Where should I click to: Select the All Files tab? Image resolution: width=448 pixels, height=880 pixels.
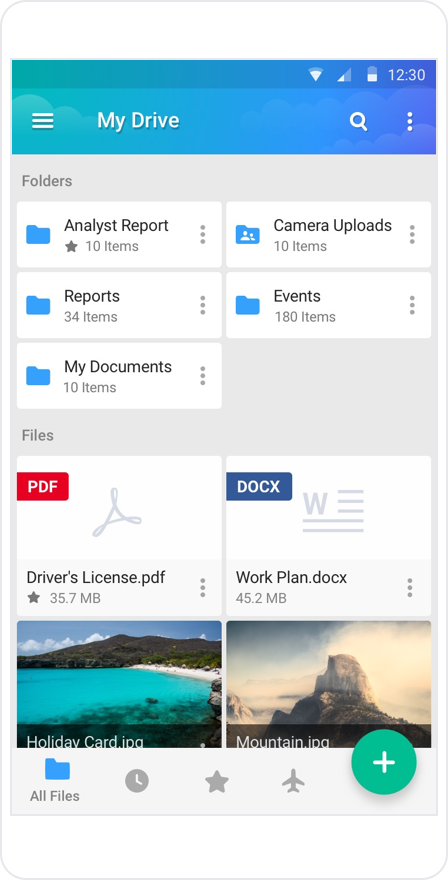pyautogui.click(x=55, y=781)
